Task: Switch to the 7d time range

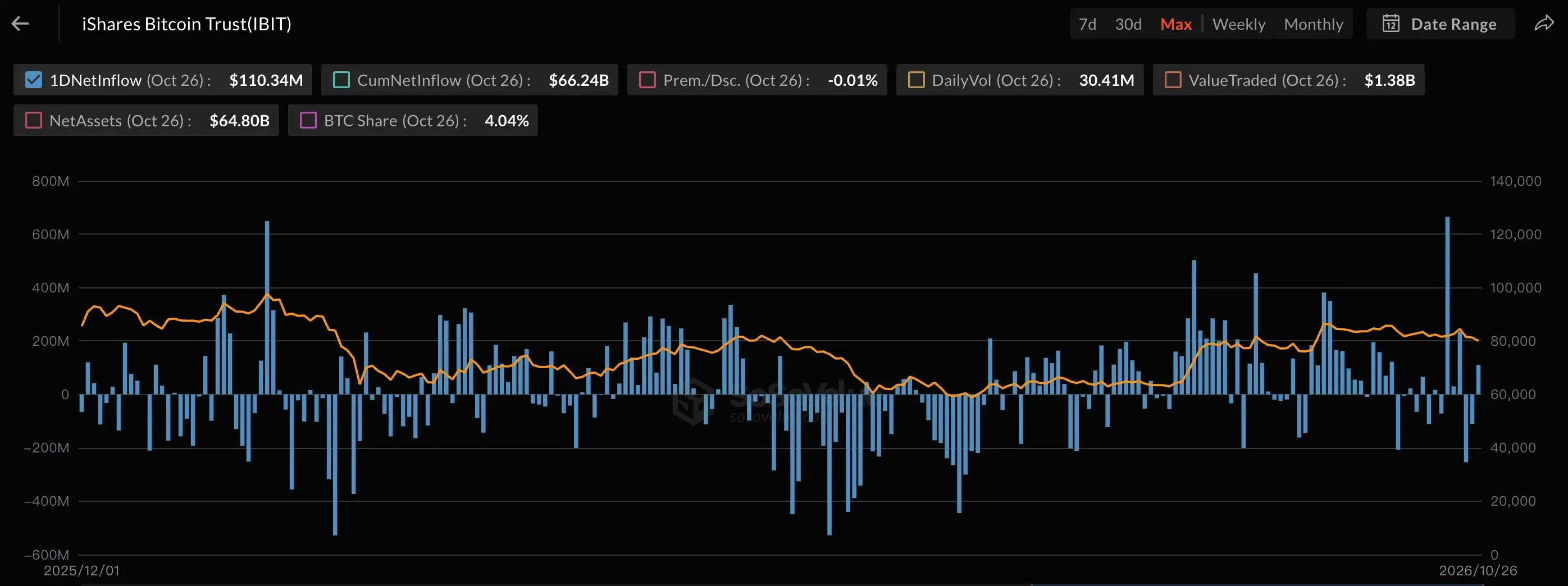Action: coord(1087,24)
